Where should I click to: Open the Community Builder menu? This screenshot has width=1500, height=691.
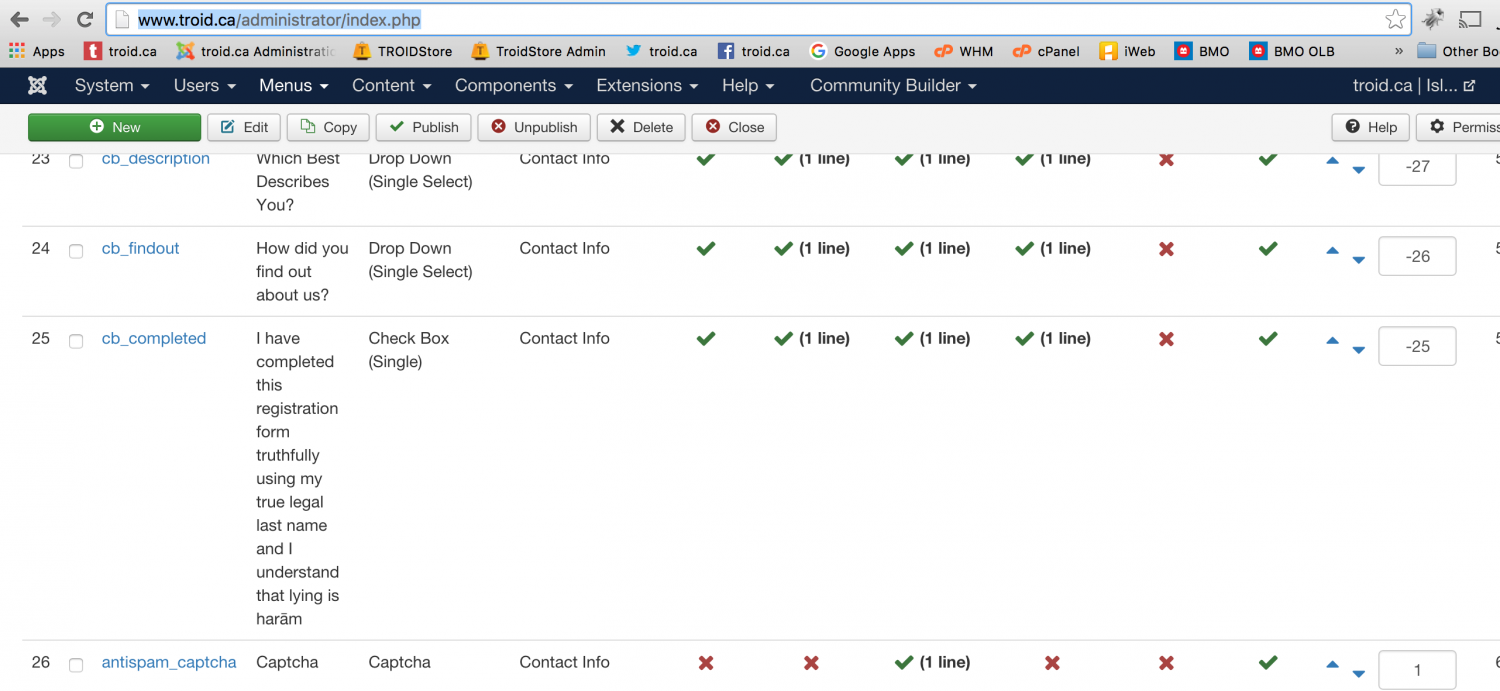click(x=893, y=86)
